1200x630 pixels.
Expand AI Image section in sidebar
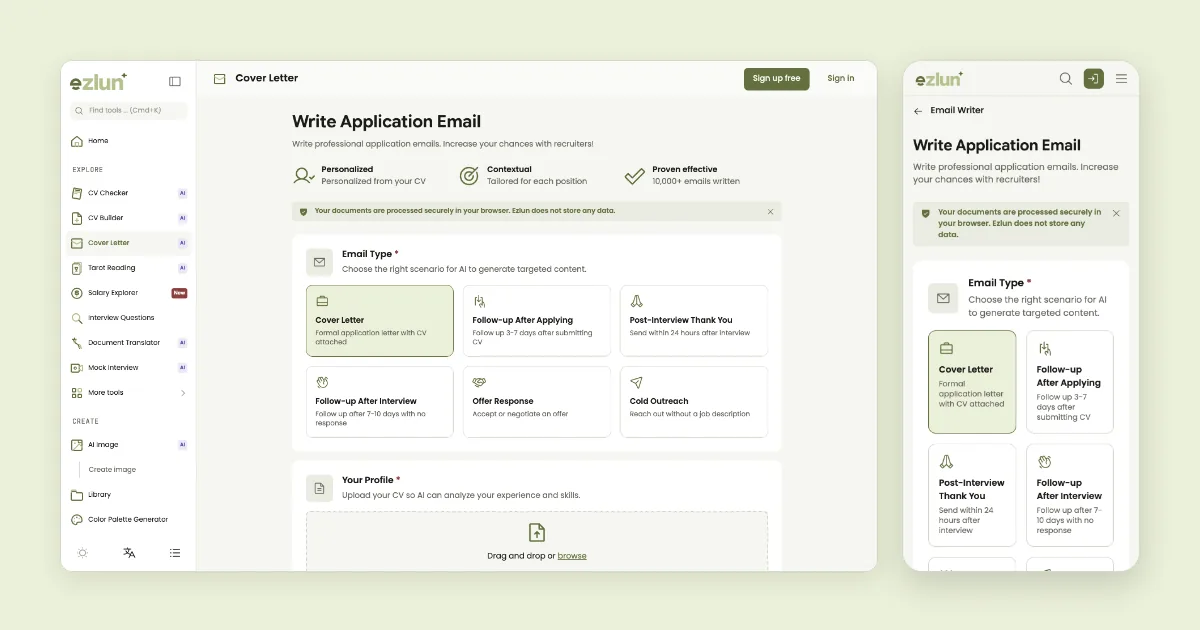click(129, 445)
